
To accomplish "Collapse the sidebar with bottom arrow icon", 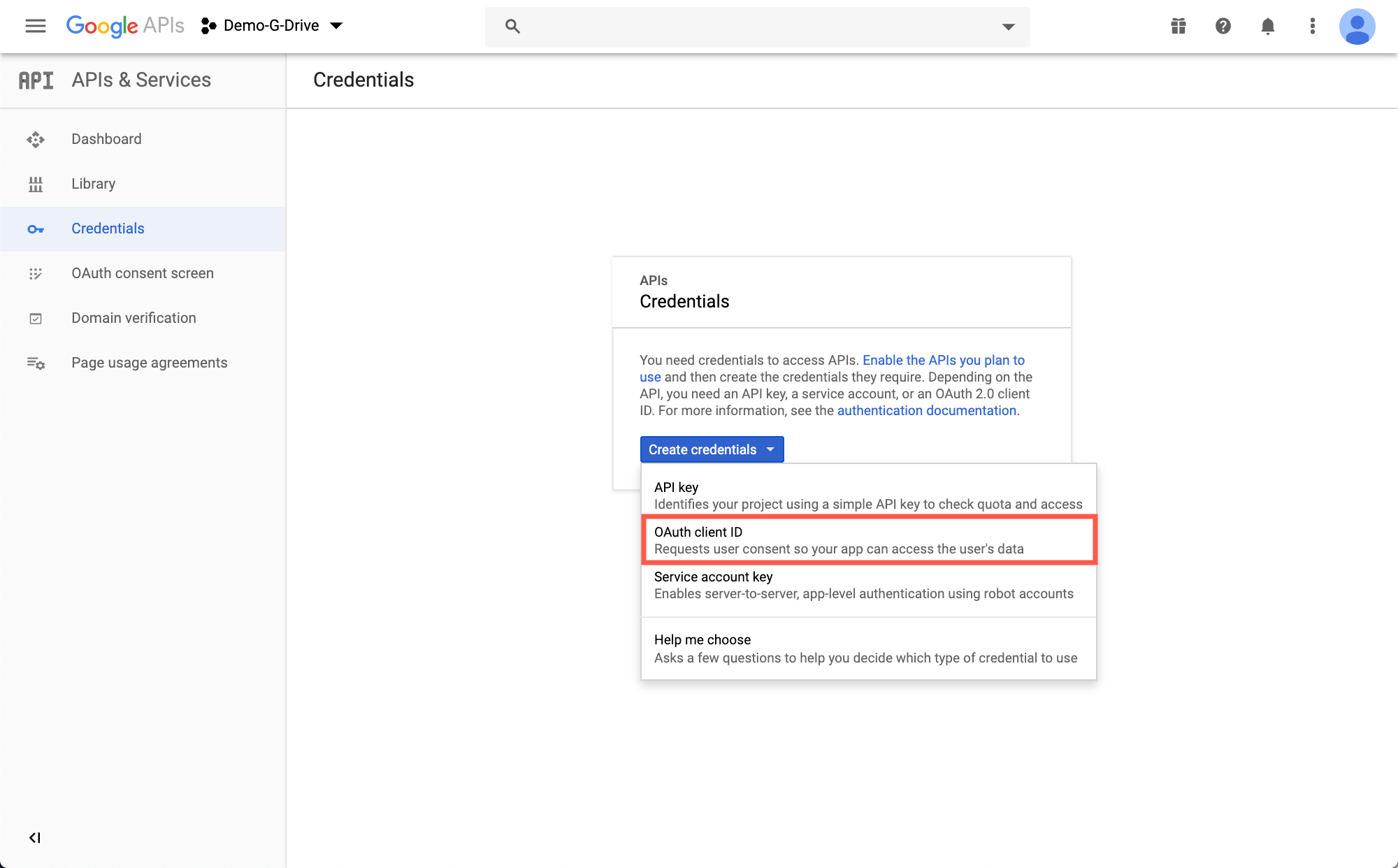I will point(34,837).
